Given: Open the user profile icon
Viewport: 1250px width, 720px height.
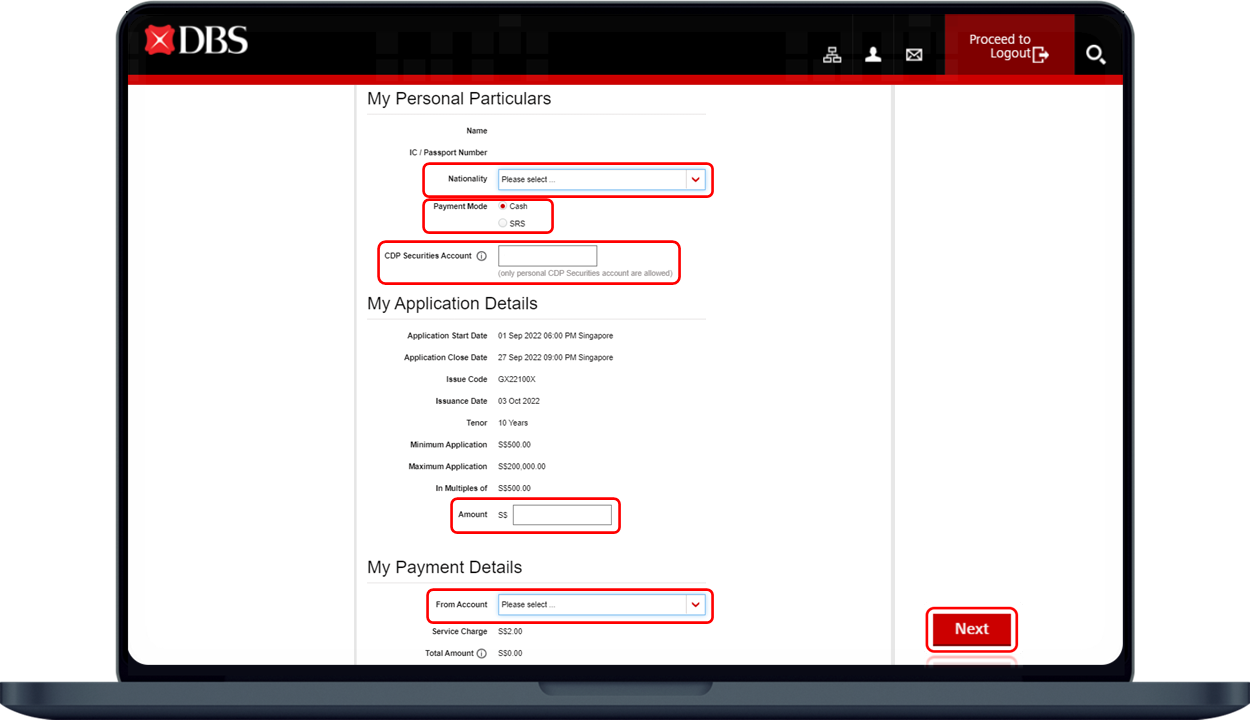Looking at the screenshot, I should pos(873,55).
